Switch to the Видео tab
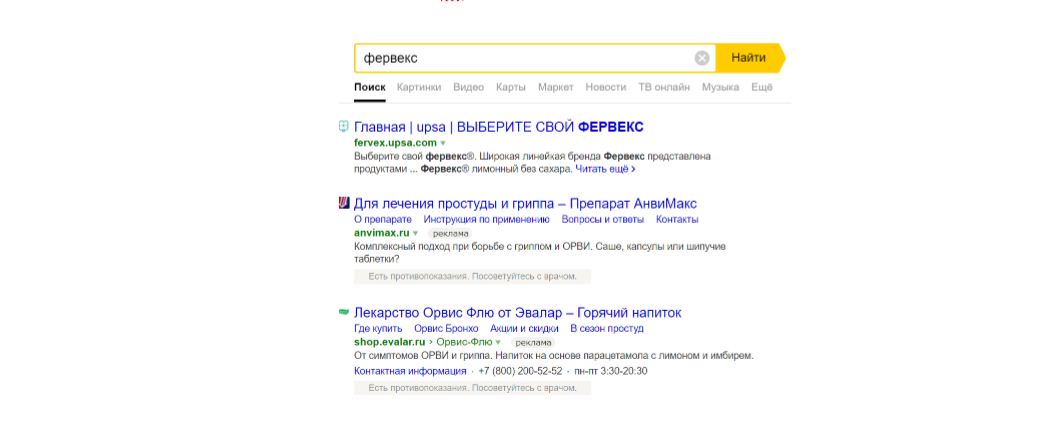This screenshot has height=424, width=1060. click(x=468, y=87)
